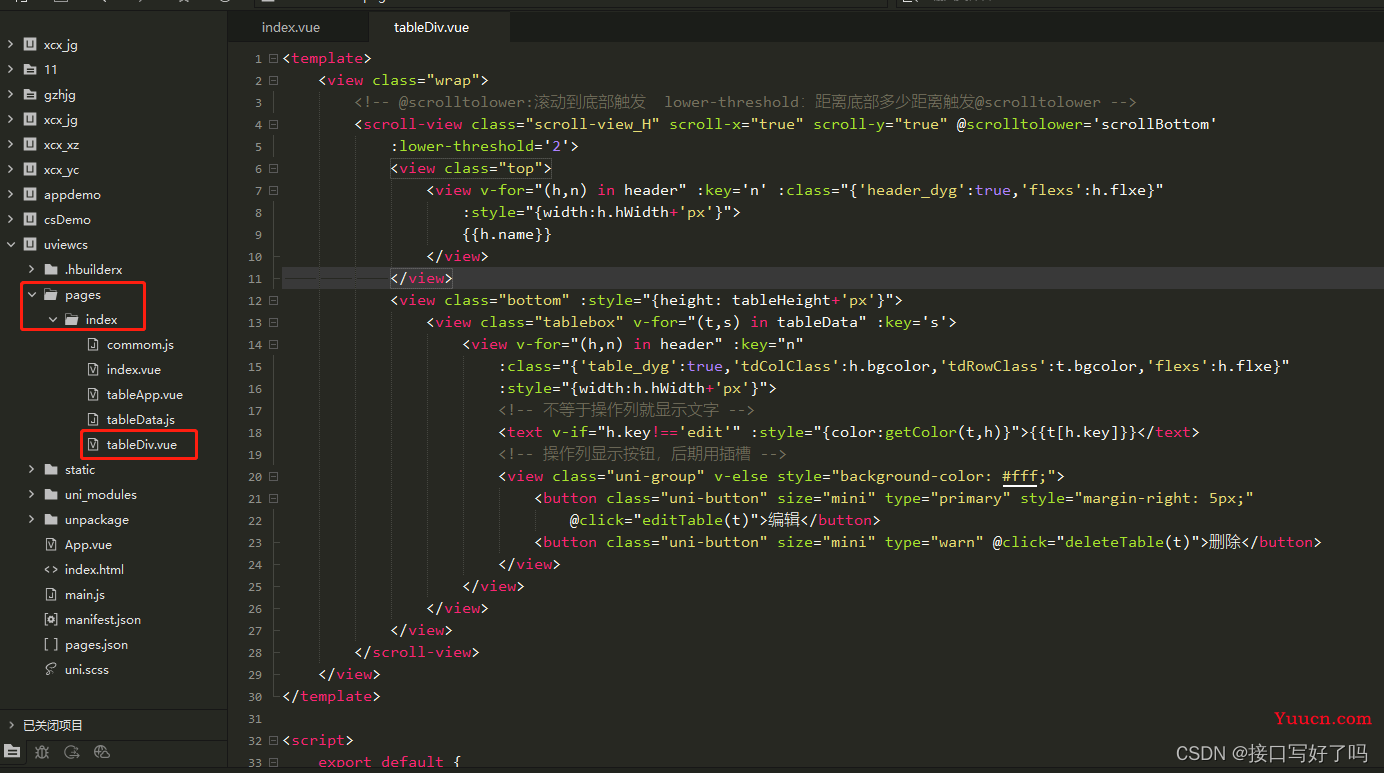The height and width of the screenshot is (773, 1384).
Task: Expand the static folder chevron
Action: [32, 470]
